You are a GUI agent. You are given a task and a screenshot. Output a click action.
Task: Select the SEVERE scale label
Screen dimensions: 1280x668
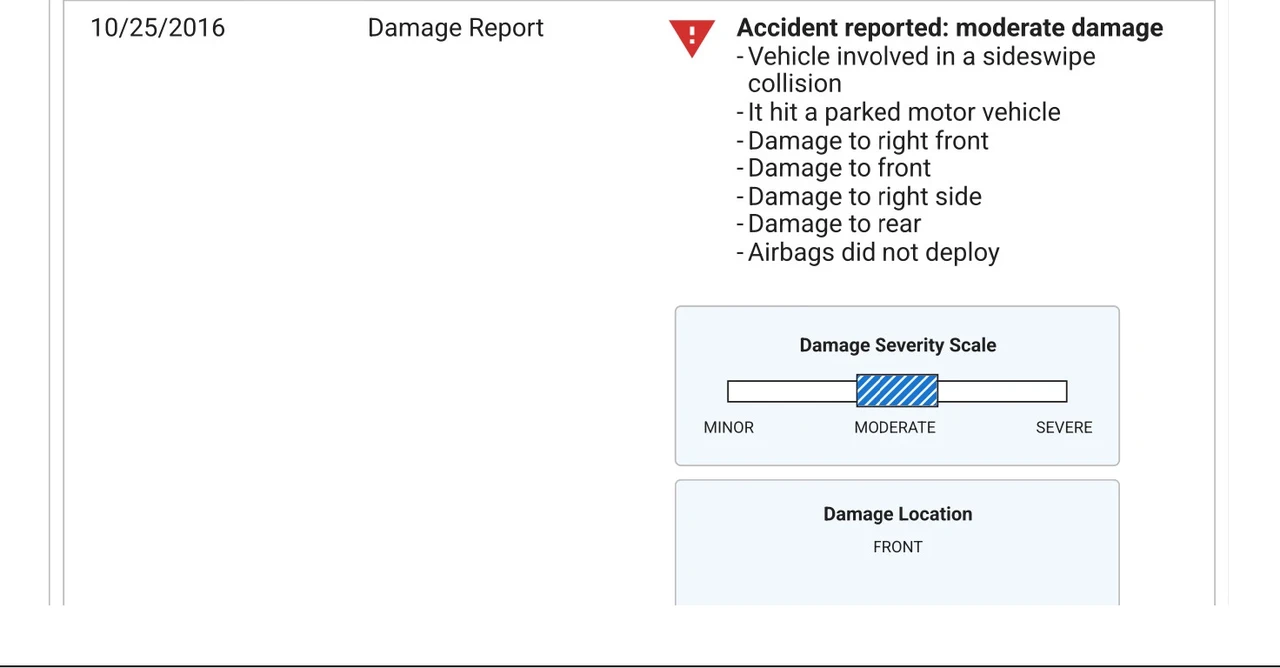pos(1064,427)
